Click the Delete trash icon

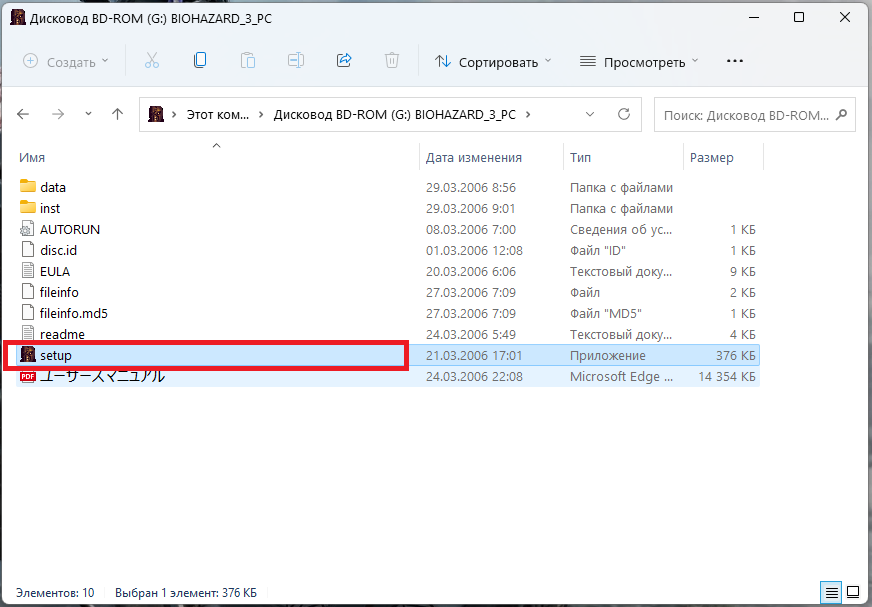click(392, 61)
